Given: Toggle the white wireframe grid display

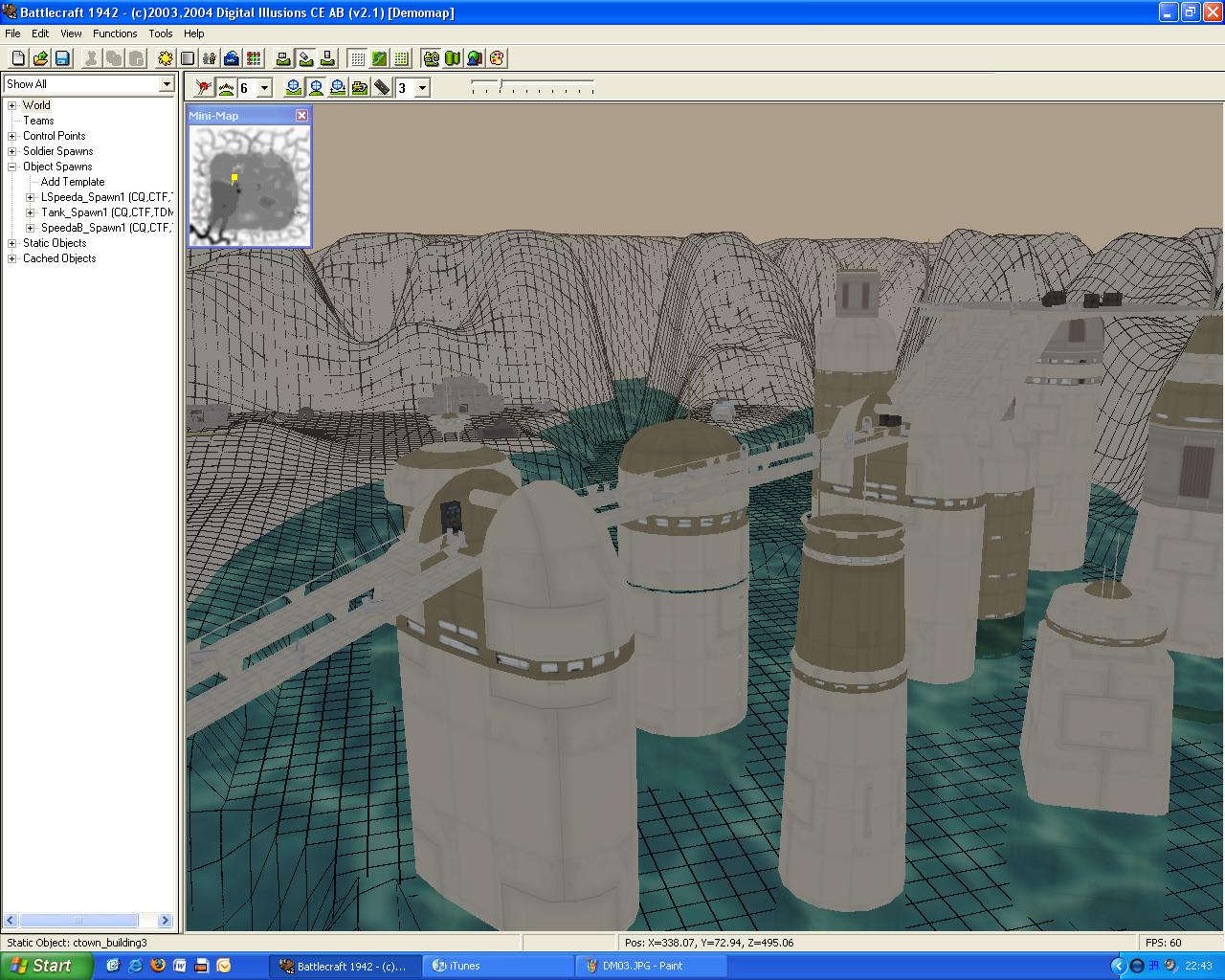Looking at the screenshot, I should (357, 58).
